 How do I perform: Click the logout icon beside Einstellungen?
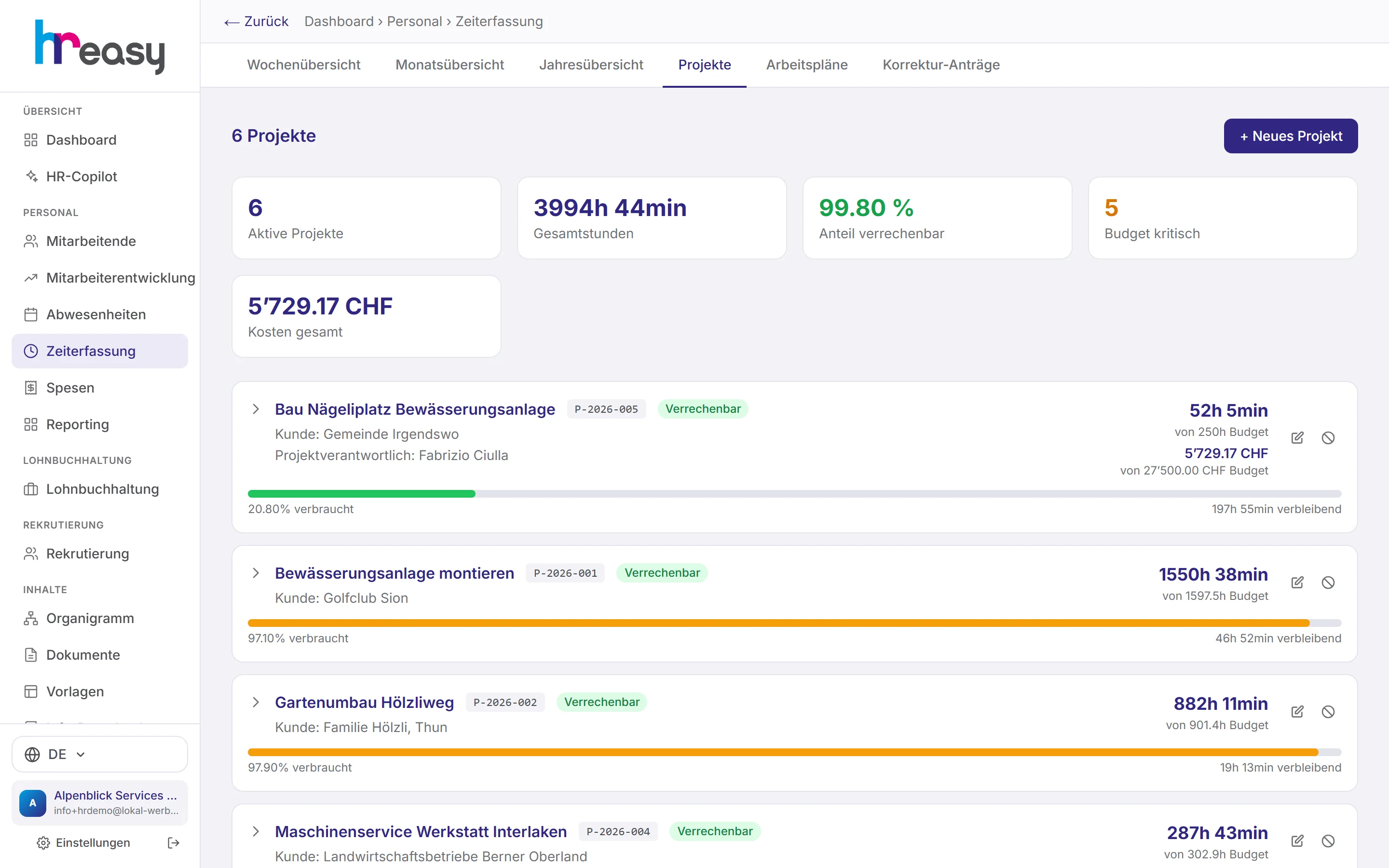click(173, 843)
